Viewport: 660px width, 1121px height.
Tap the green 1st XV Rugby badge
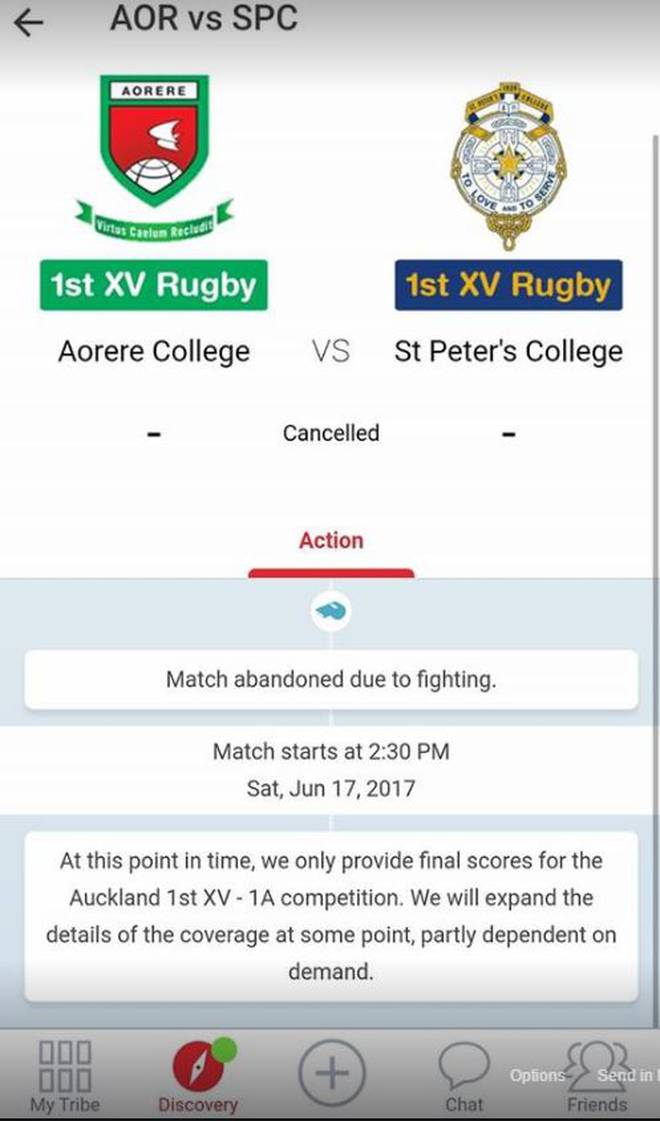(x=154, y=285)
